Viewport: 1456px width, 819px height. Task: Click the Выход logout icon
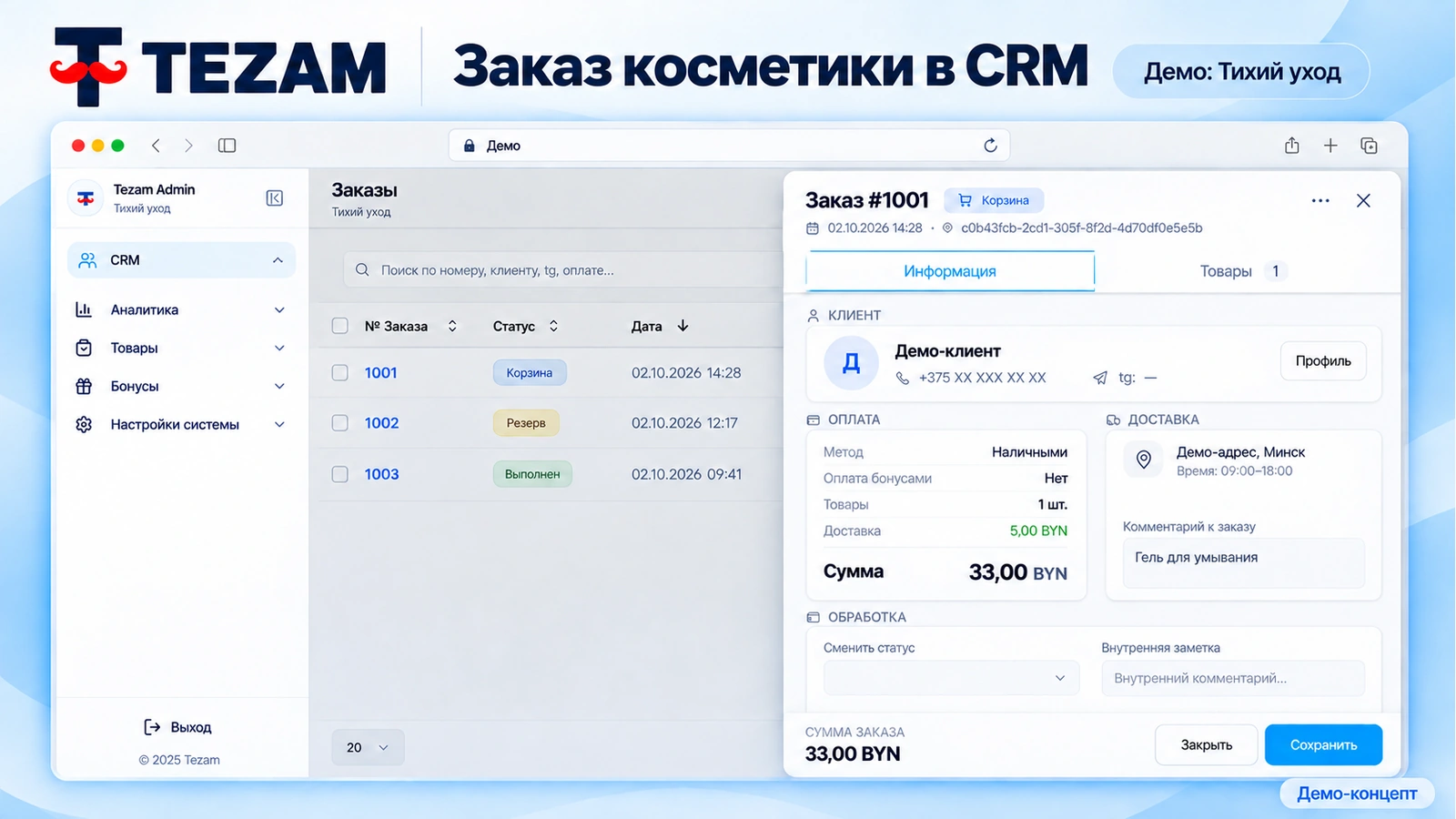pyautogui.click(x=152, y=726)
